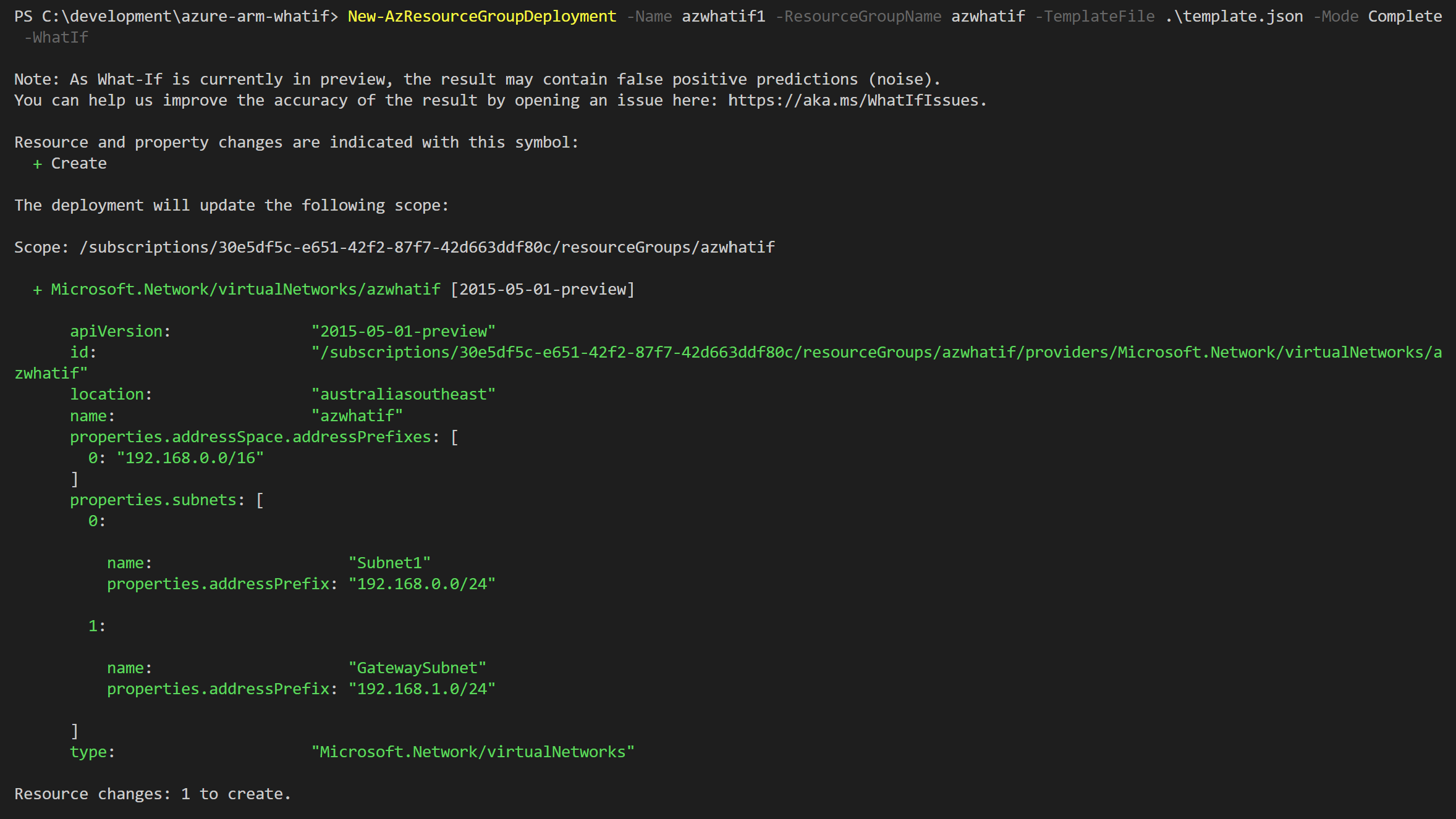Image resolution: width=1456 pixels, height=819 pixels.
Task: Click the type value "Microsoft.Network/virtualNetworks"
Action: [x=473, y=751]
